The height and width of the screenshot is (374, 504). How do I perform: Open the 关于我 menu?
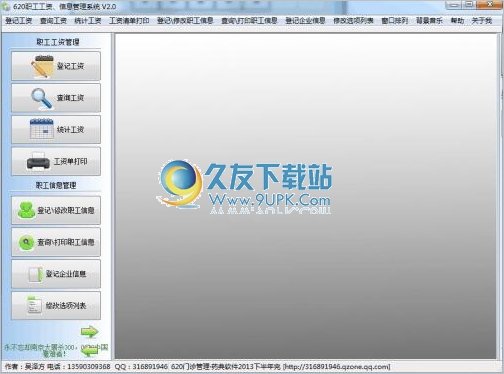tap(482, 21)
